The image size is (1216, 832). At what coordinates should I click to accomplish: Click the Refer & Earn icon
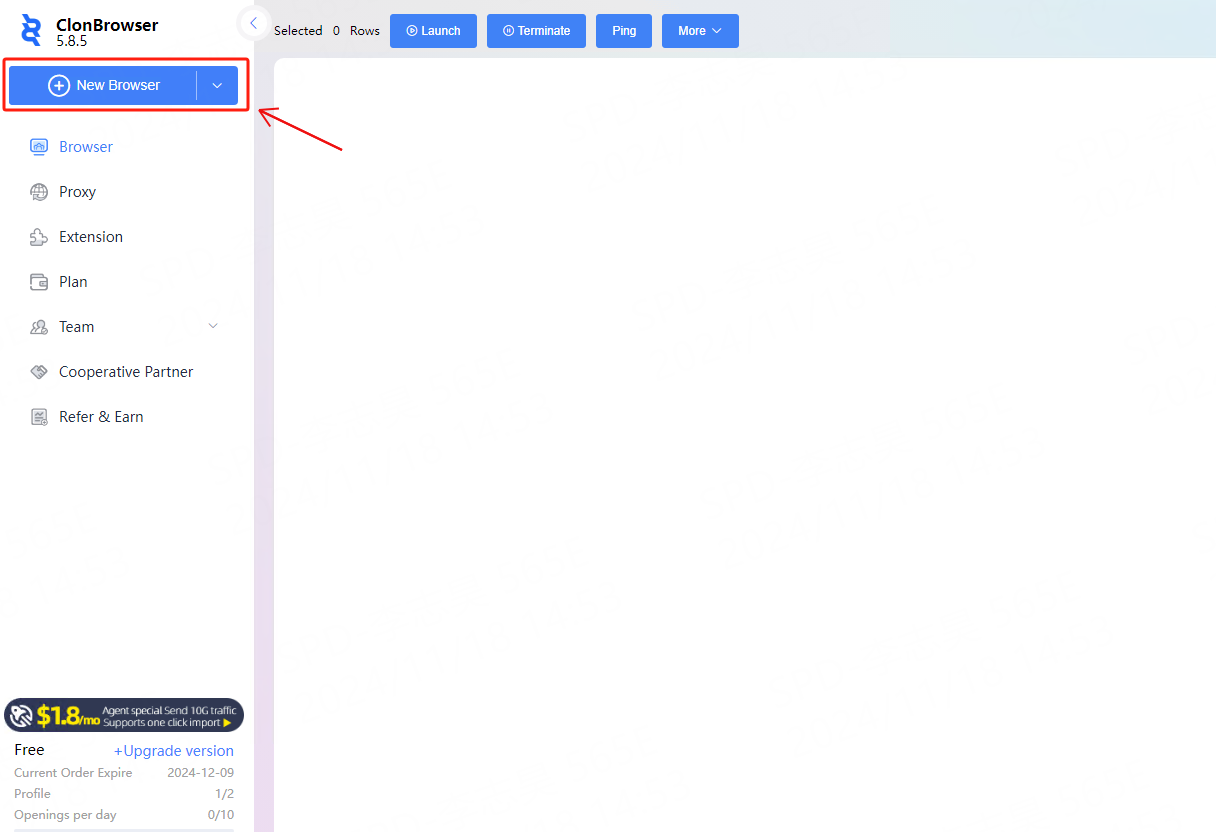click(39, 417)
